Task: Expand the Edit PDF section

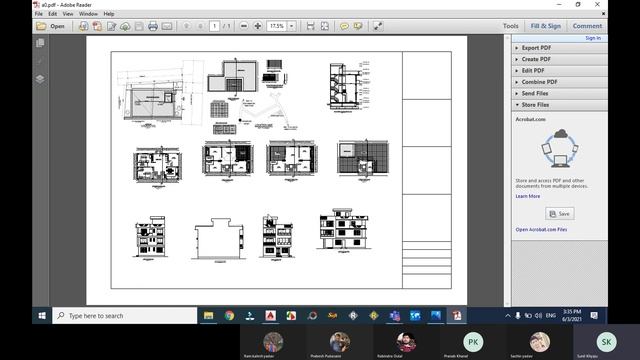Action: click(x=559, y=71)
